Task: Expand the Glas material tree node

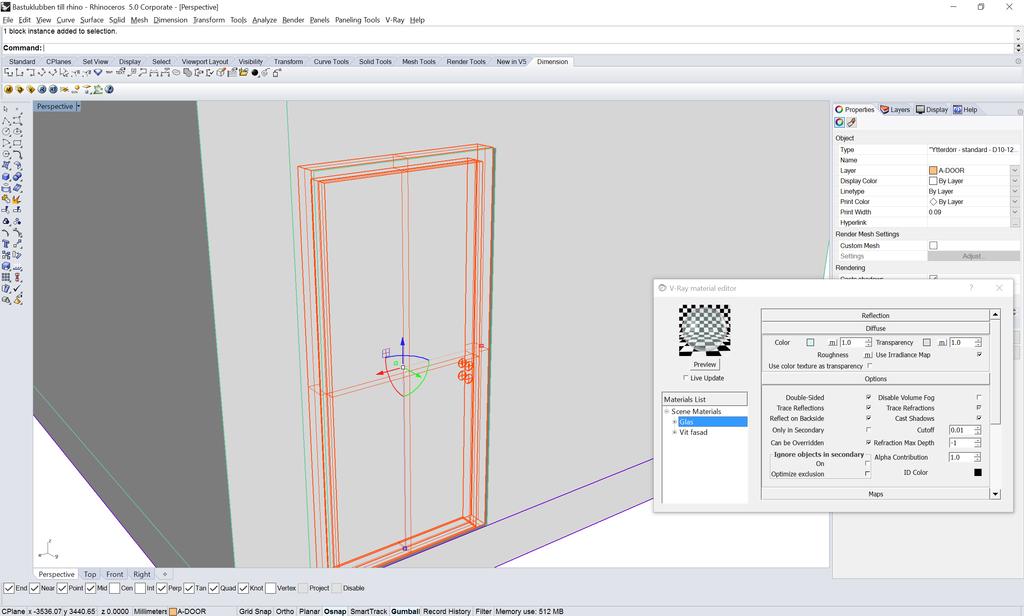Action: tap(675, 422)
